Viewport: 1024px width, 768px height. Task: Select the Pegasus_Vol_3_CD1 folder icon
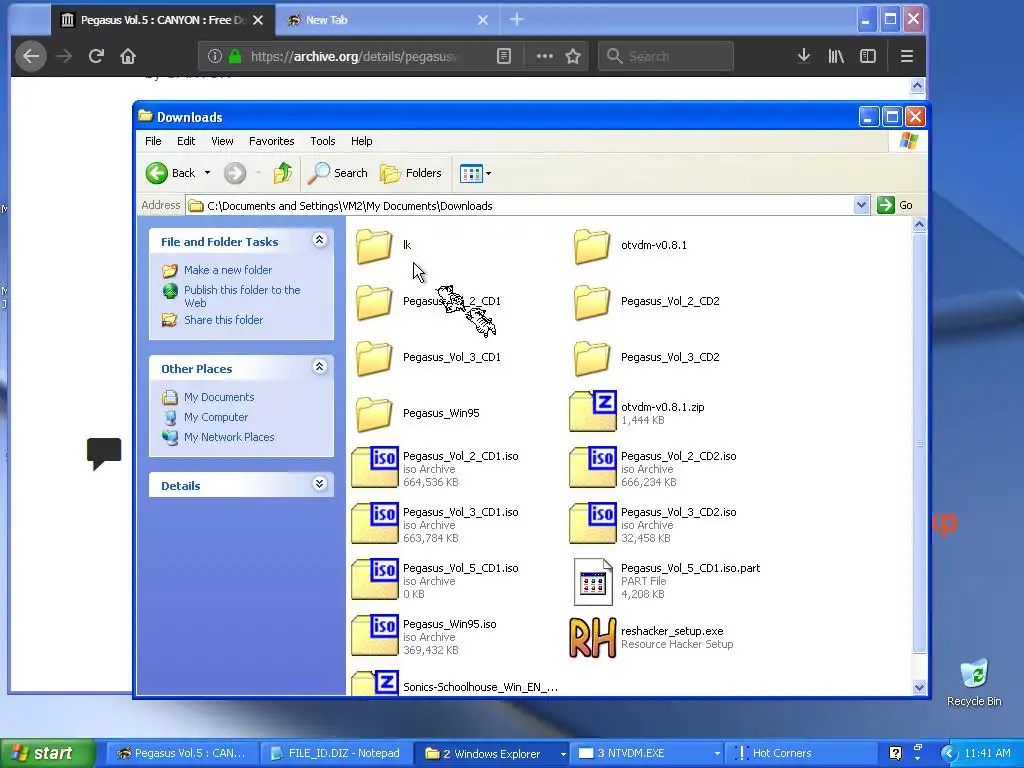(374, 358)
